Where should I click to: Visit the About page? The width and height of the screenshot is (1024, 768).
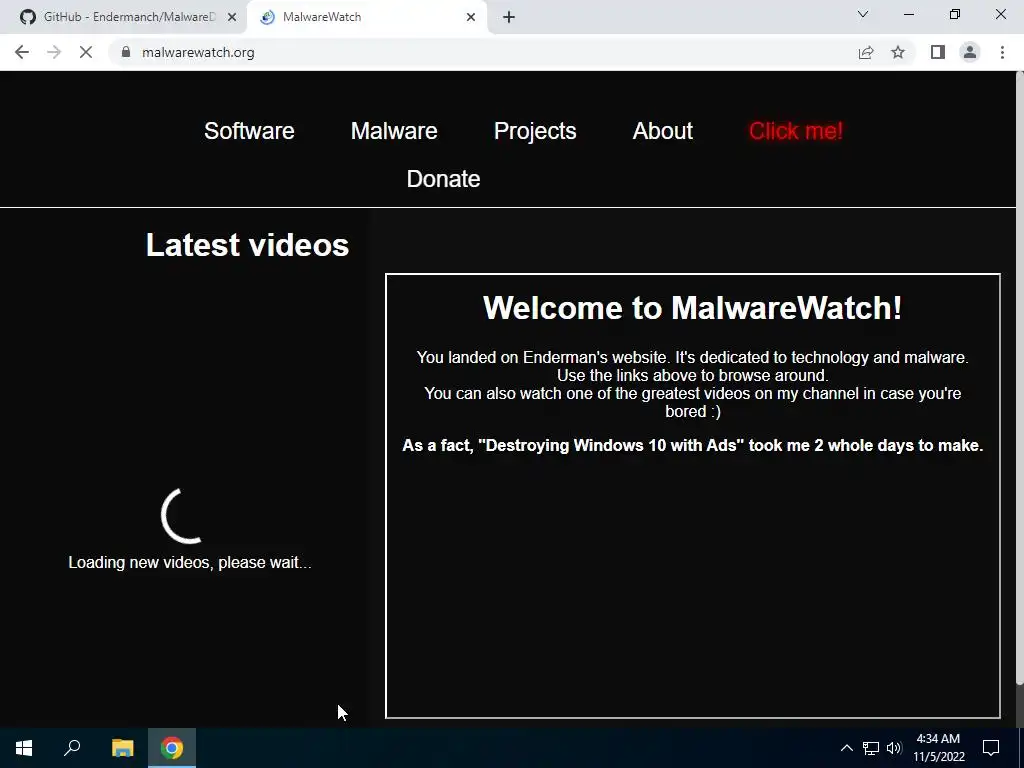(662, 131)
